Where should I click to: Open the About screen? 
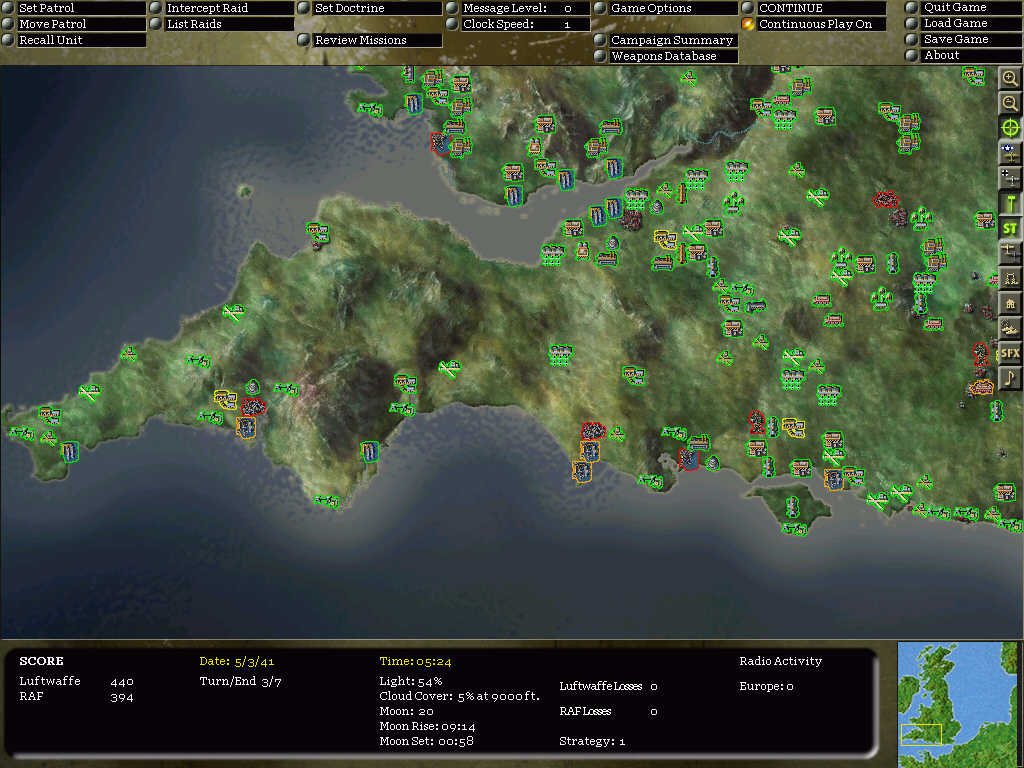(964, 56)
